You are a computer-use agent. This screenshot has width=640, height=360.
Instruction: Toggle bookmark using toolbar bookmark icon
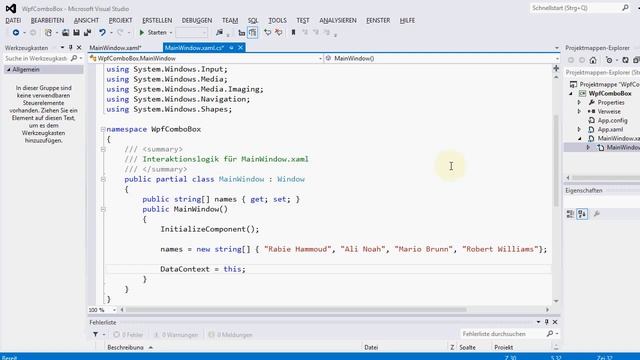[293, 32]
